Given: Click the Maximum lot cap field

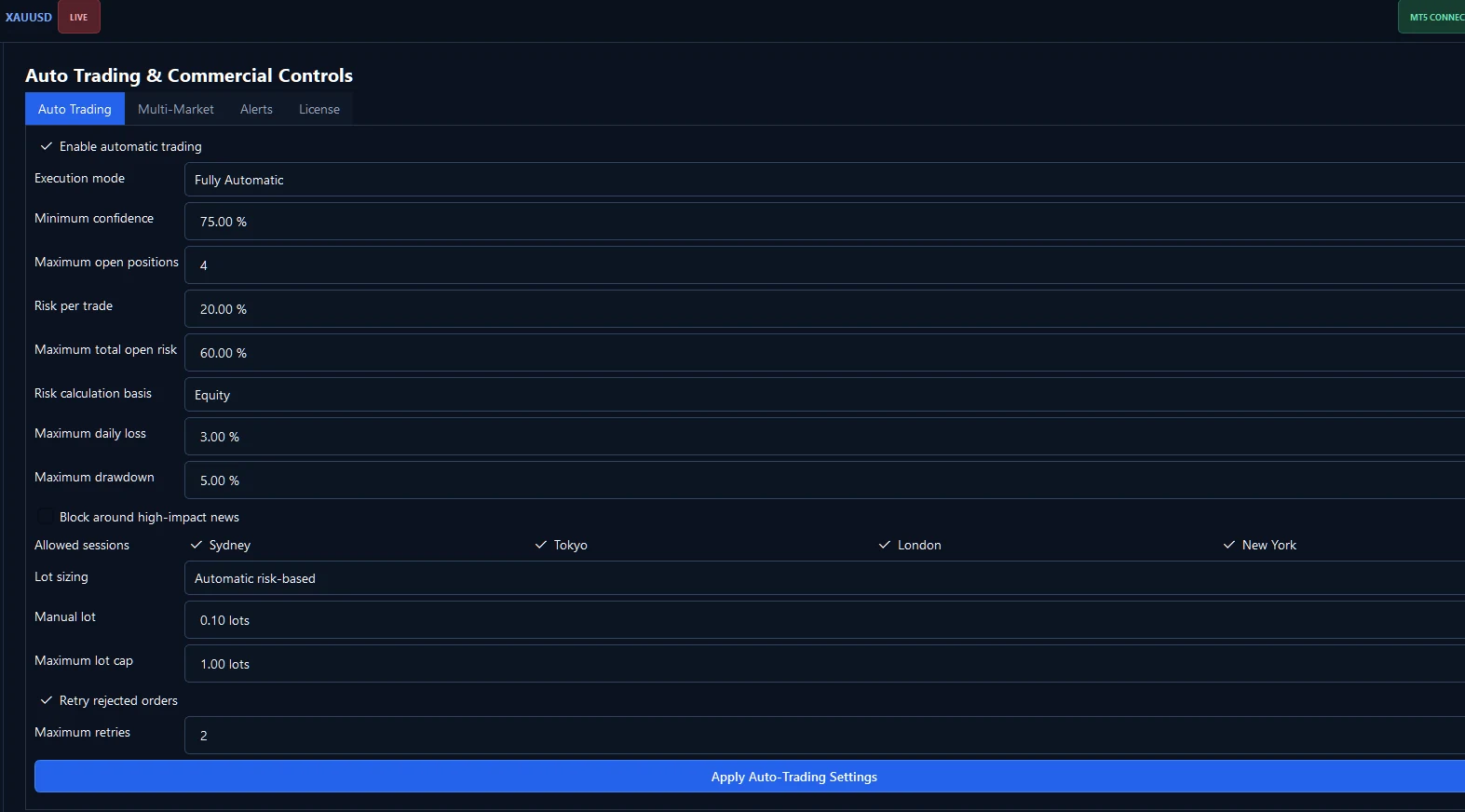Looking at the screenshot, I should 824,664.
